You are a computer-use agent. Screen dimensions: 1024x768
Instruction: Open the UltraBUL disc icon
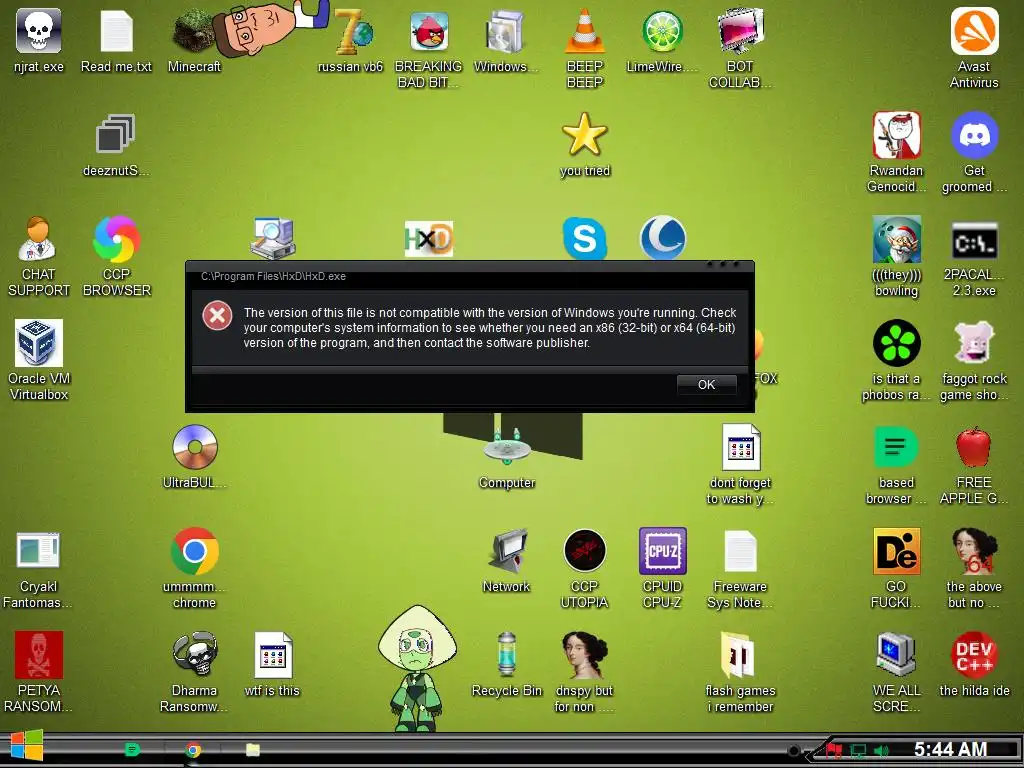[x=195, y=447]
